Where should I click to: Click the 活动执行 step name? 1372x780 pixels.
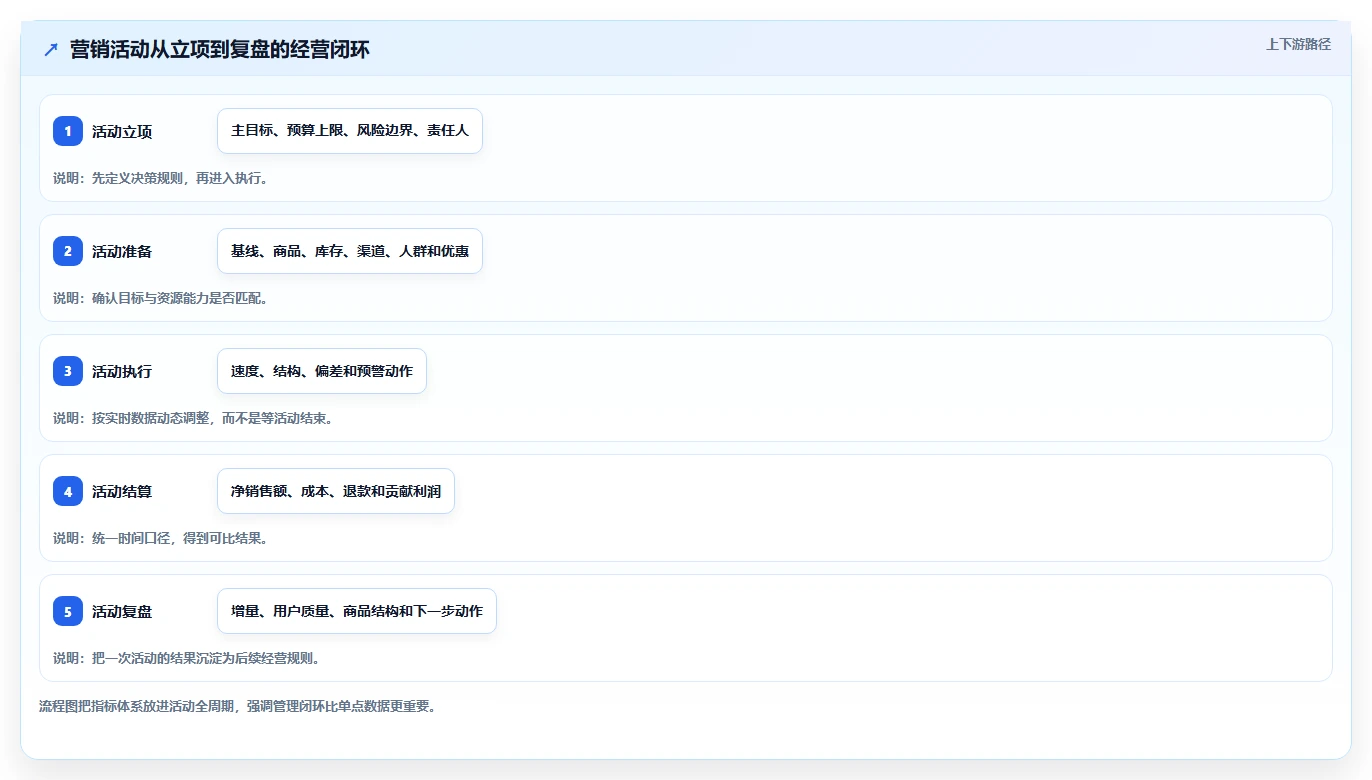pos(122,371)
